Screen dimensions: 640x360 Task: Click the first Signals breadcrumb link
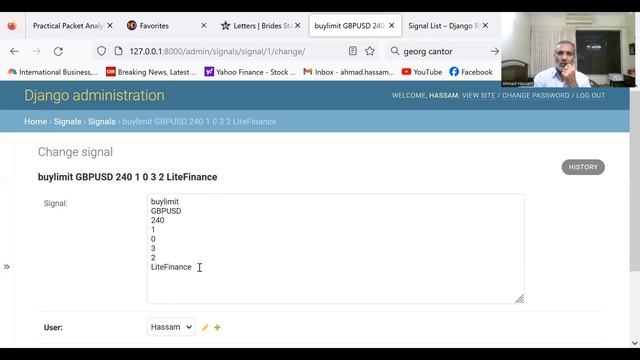pos(67,122)
